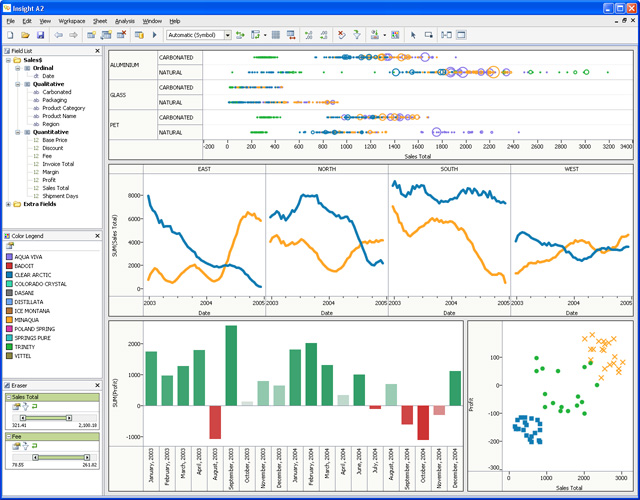Select the Product Category field
The image size is (640, 500).
[62, 108]
